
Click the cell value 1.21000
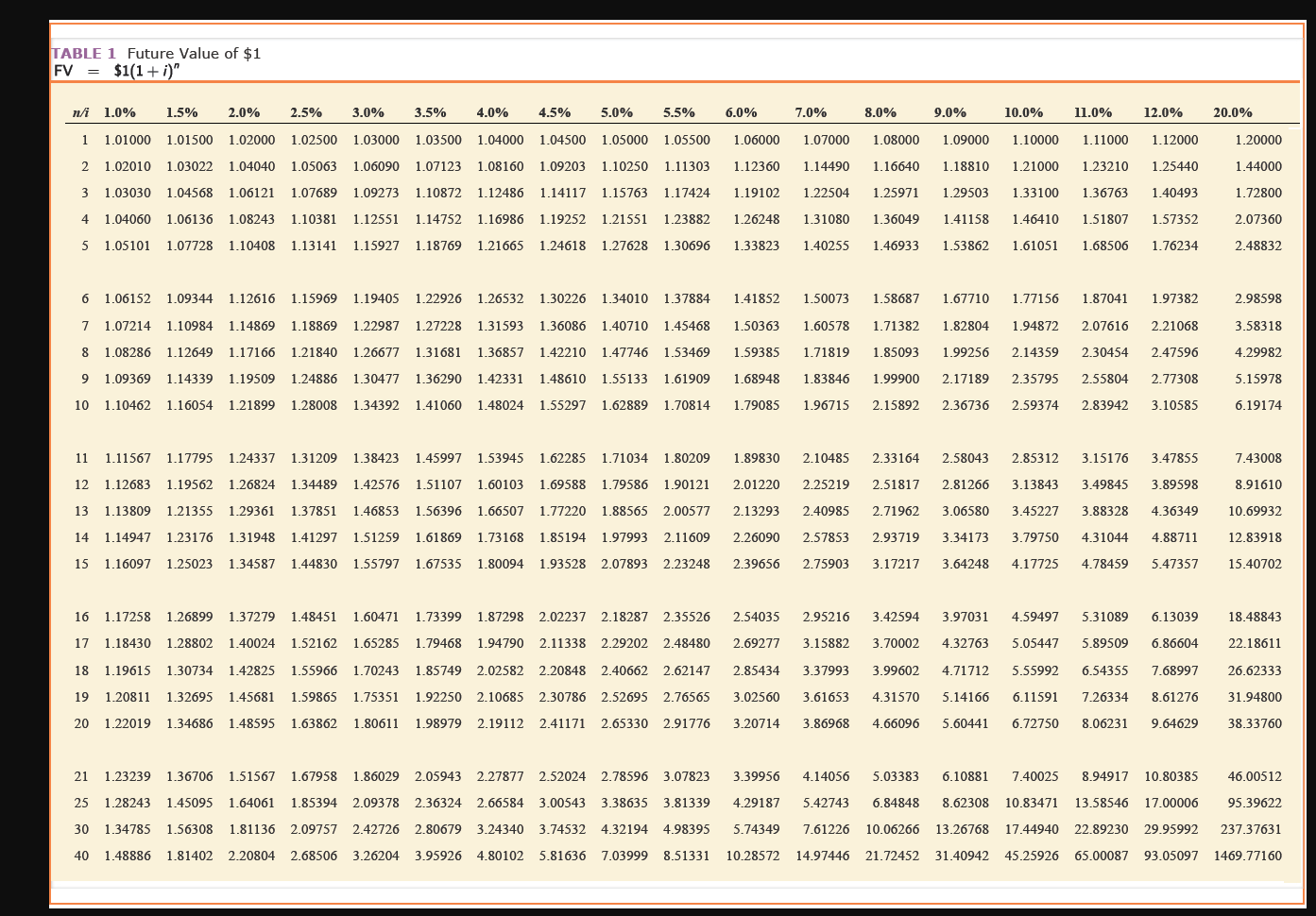click(x=1035, y=166)
